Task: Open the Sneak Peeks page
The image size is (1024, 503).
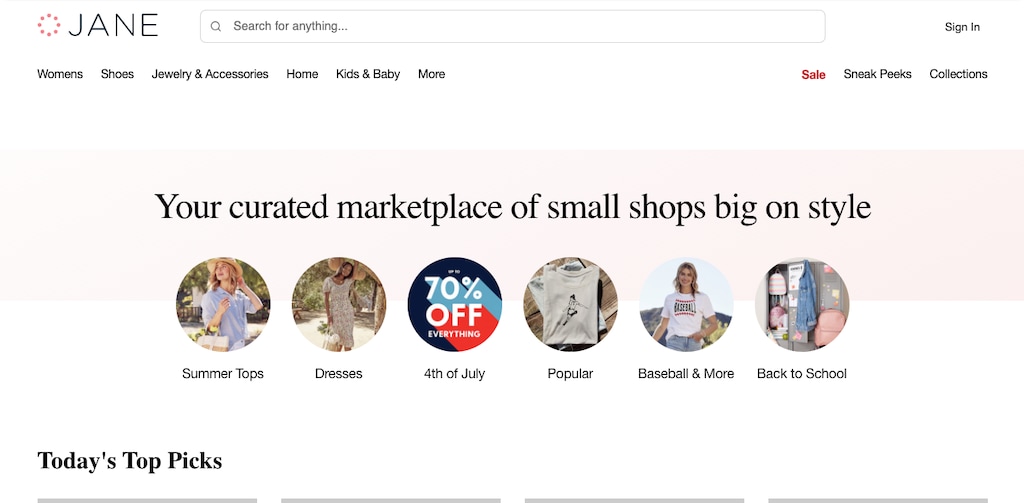Action: tap(878, 74)
